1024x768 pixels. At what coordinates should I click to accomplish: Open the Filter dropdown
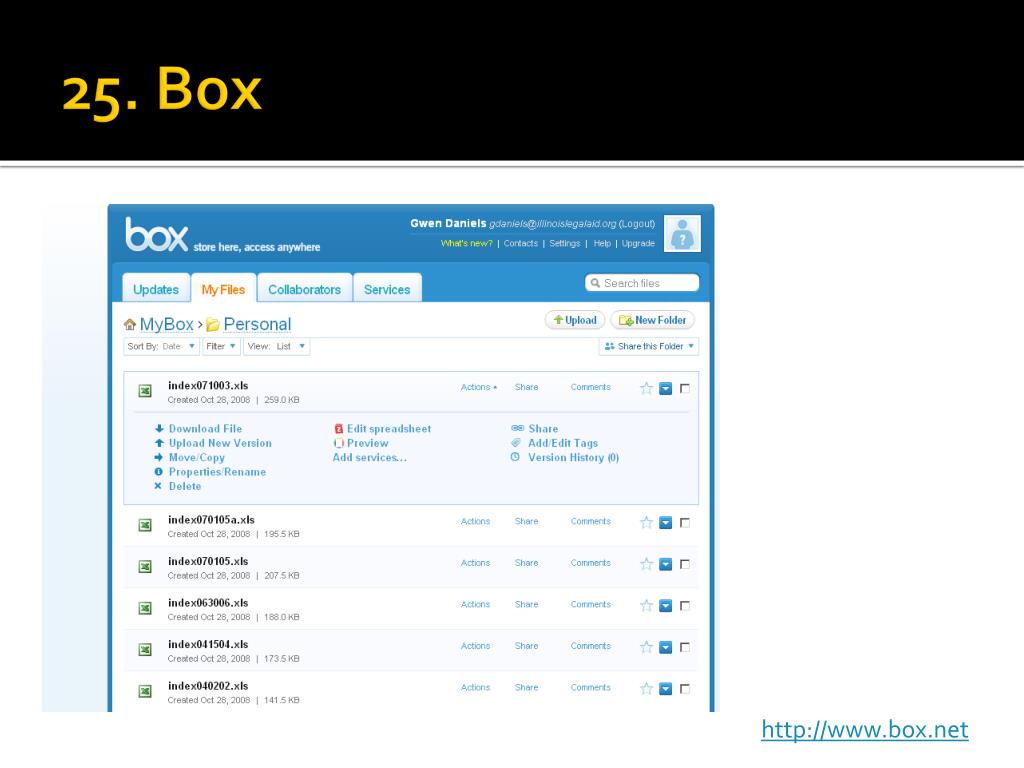[x=221, y=346]
